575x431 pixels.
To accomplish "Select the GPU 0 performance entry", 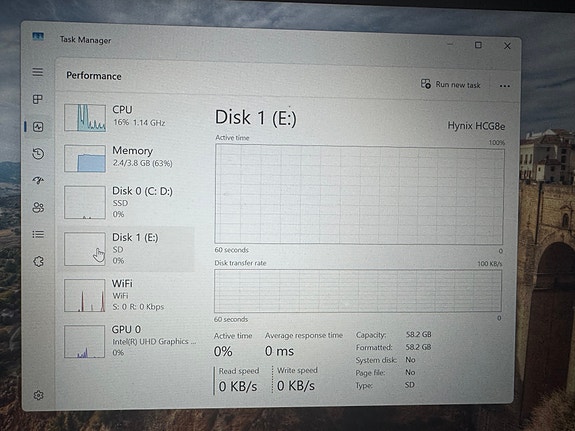I will [127, 341].
